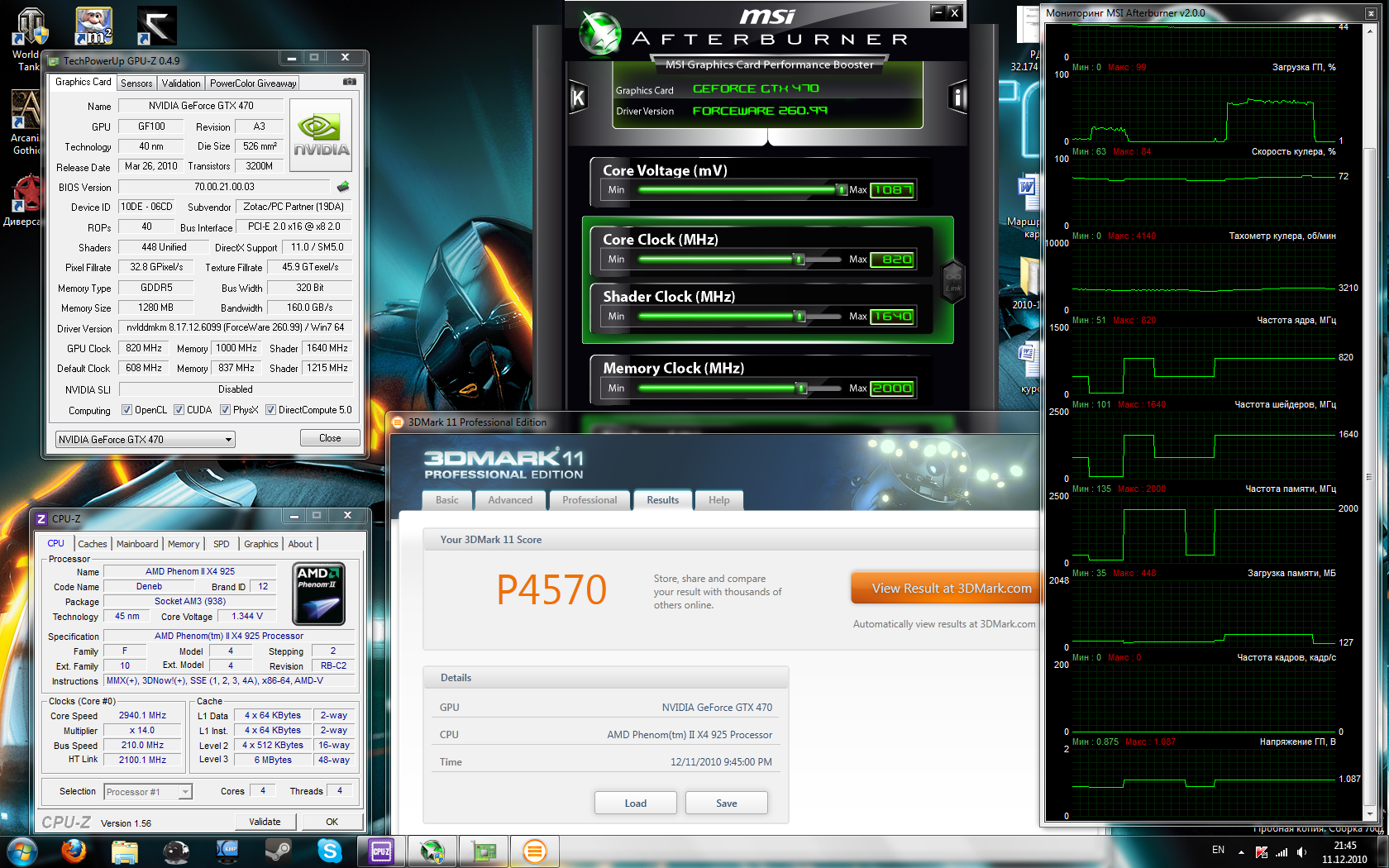The image size is (1389, 868).
Task: Click the Load button in 3DMark
Action: [x=636, y=804]
